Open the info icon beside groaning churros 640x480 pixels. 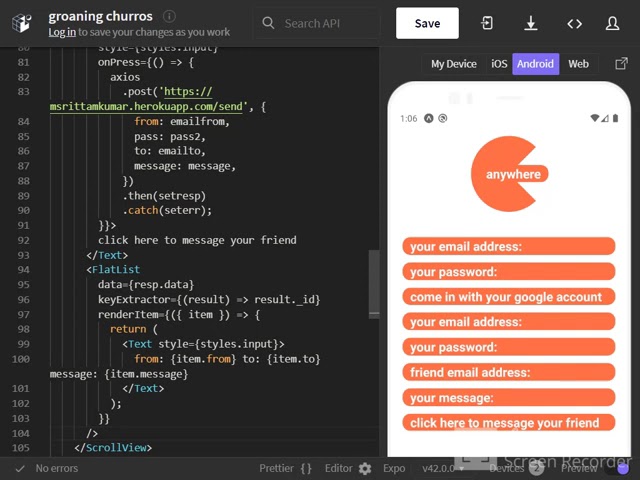coord(169,16)
